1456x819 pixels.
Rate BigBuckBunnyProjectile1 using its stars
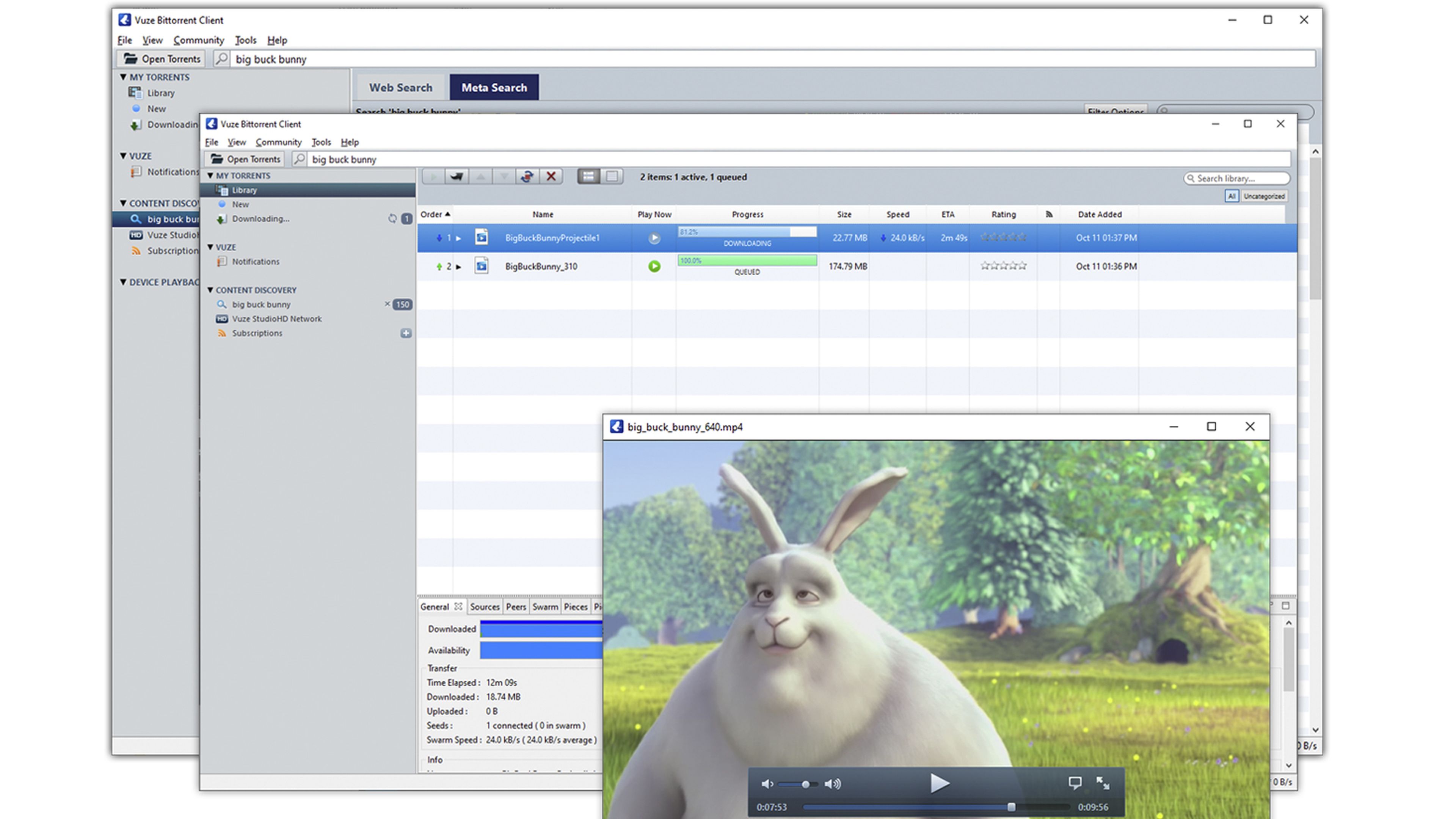point(1003,237)
